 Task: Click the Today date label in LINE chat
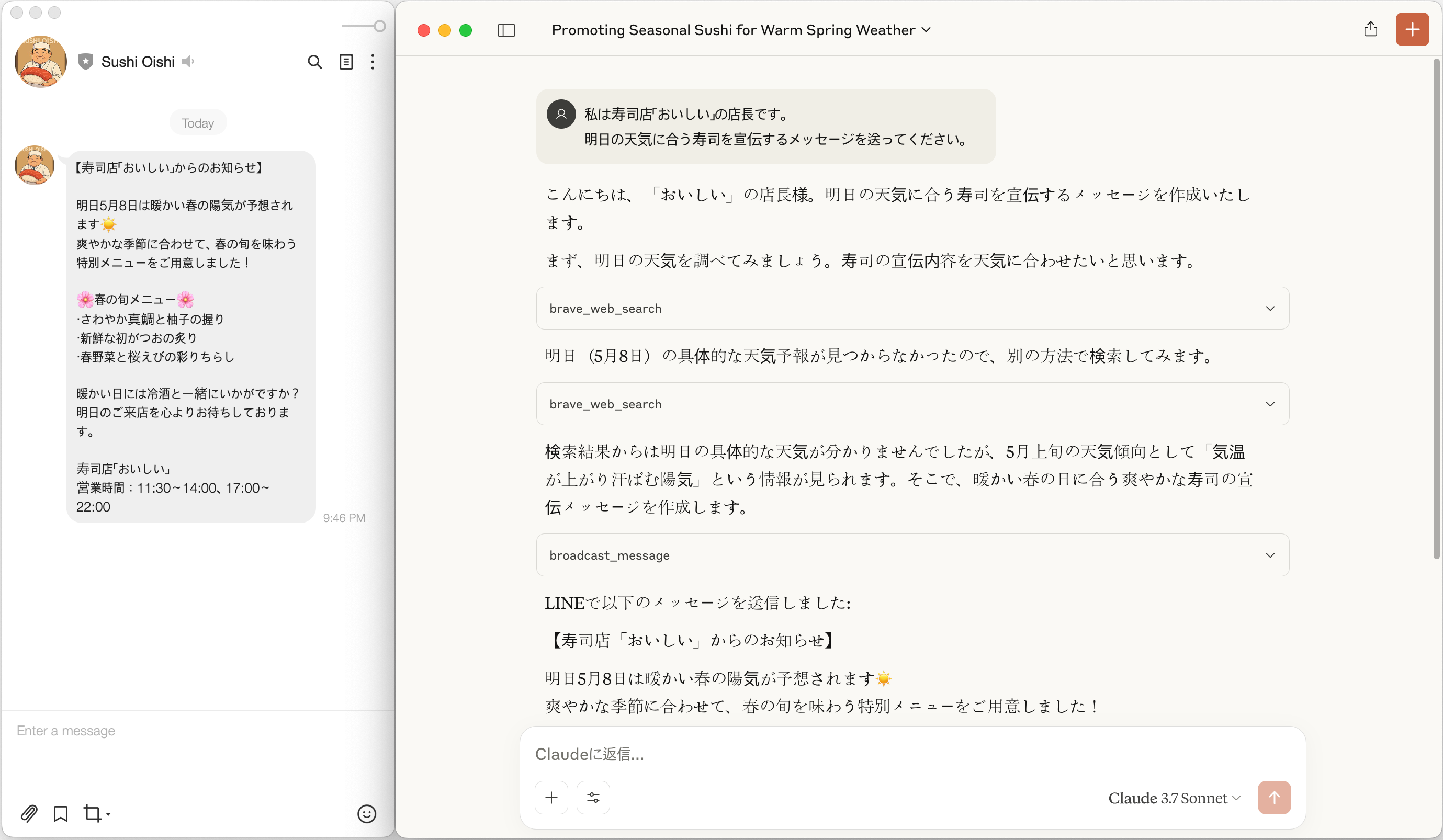(198, 123)
